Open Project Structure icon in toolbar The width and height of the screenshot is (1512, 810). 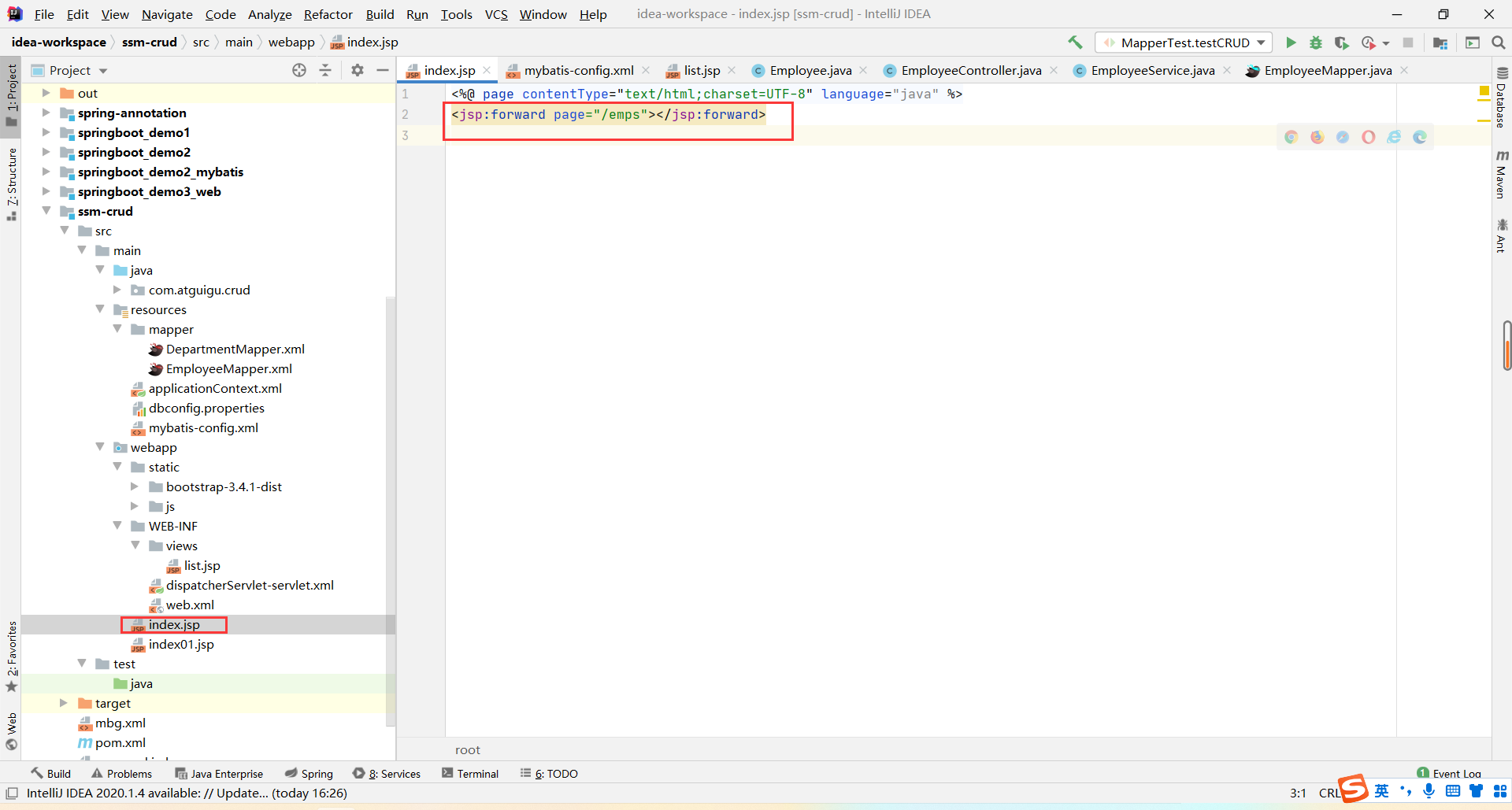tap(1440, 43)
